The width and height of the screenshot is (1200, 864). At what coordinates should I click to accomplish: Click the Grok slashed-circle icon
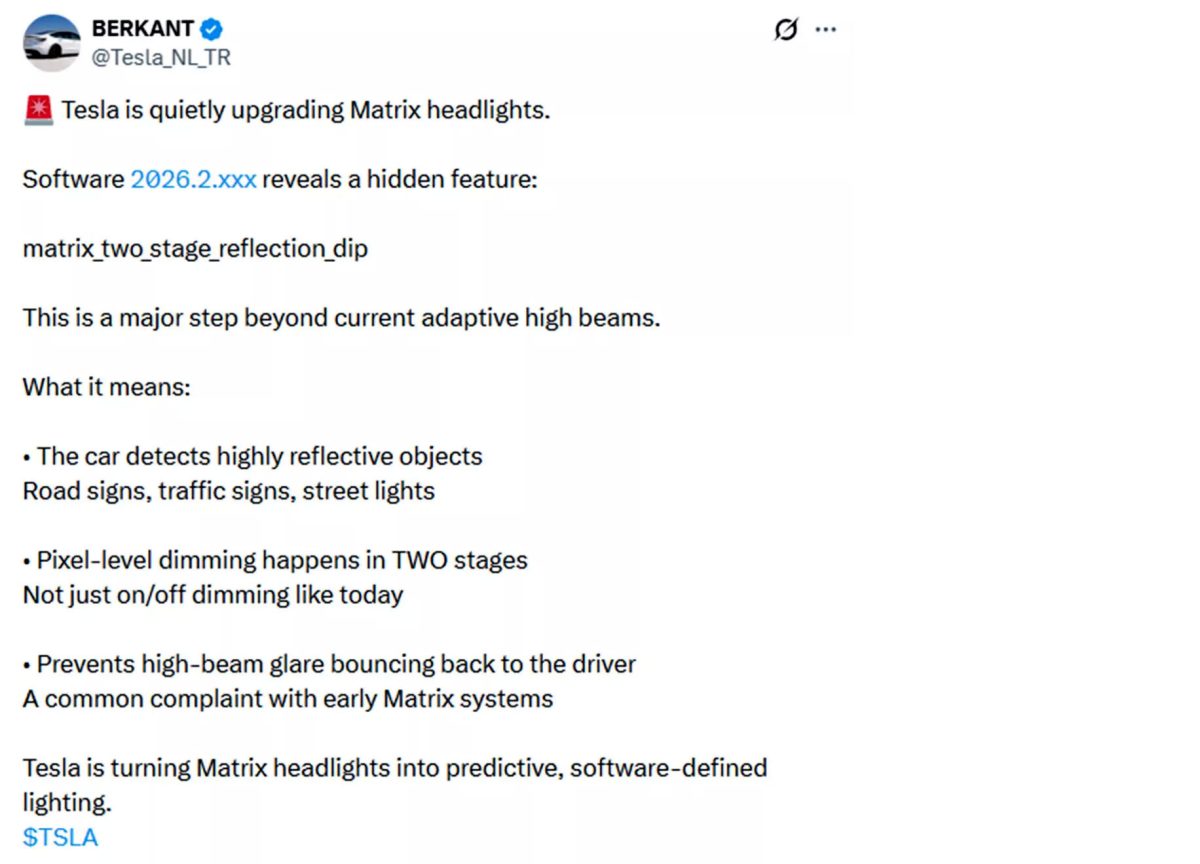click(786, 30)
